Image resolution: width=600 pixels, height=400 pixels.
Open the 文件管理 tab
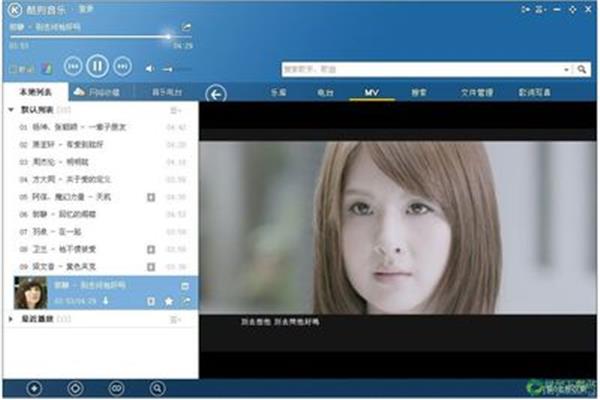pyautogui.click(x=477, y=92)
